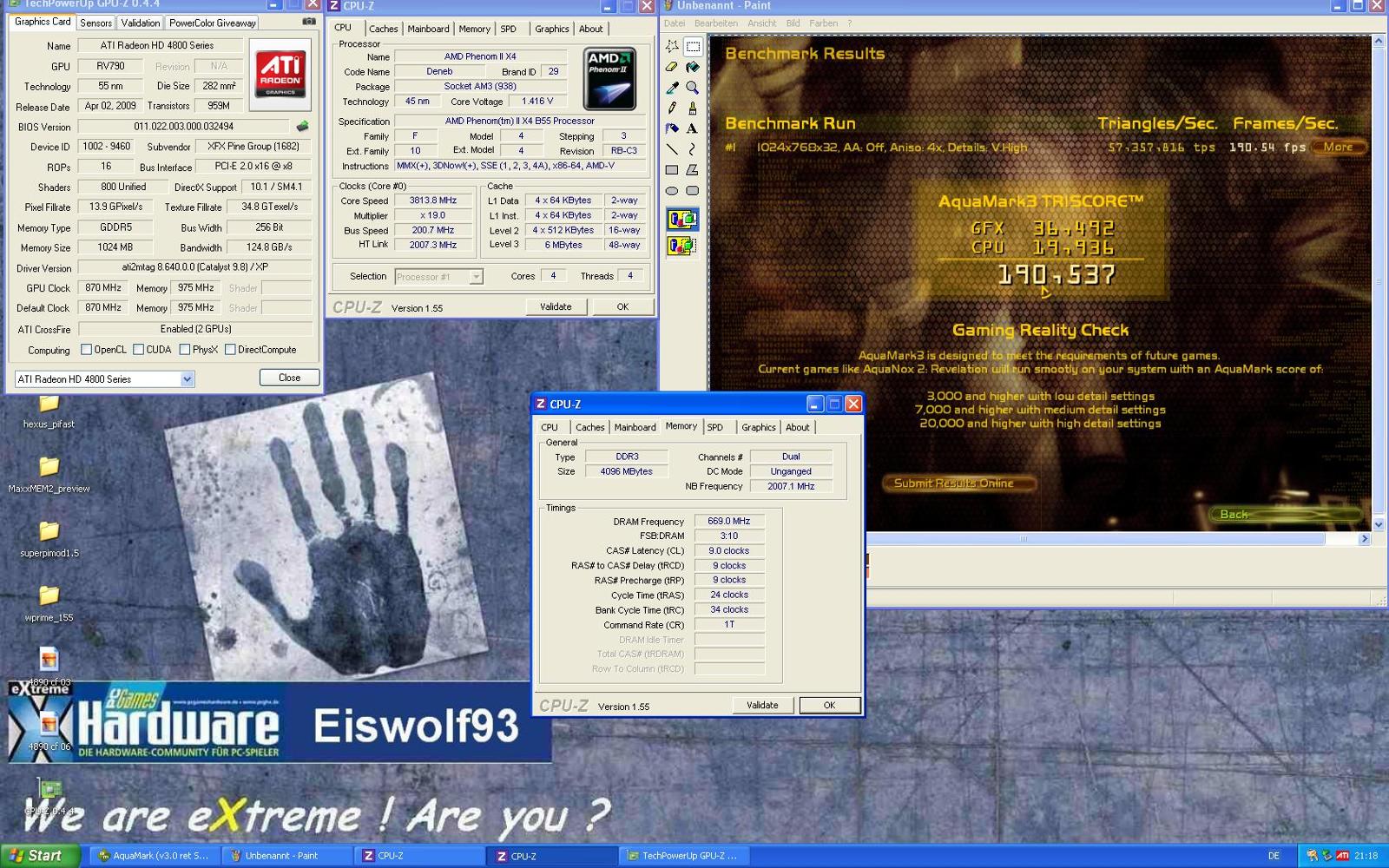Activate the Text tool in Paint
Image resolution: width=1389 pixels, height=868 pixels.
[693, 128]
